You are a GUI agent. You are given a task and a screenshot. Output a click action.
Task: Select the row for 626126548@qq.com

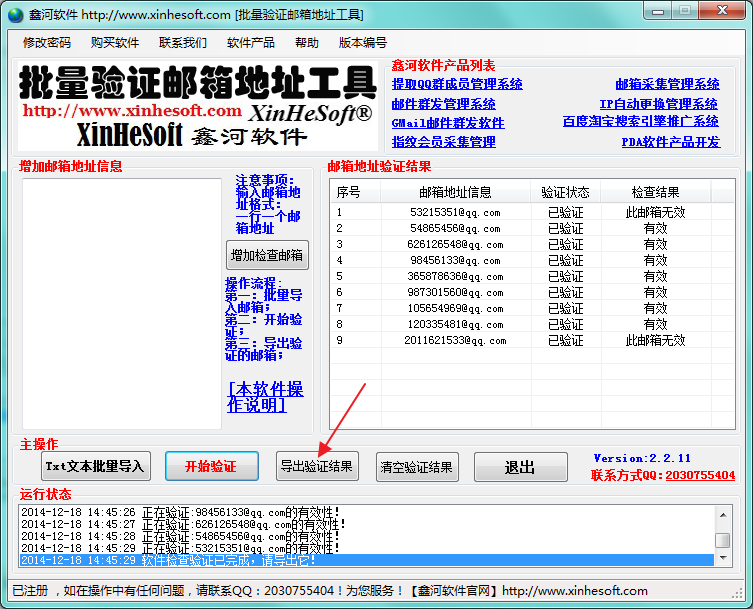[x=532, y=244]
